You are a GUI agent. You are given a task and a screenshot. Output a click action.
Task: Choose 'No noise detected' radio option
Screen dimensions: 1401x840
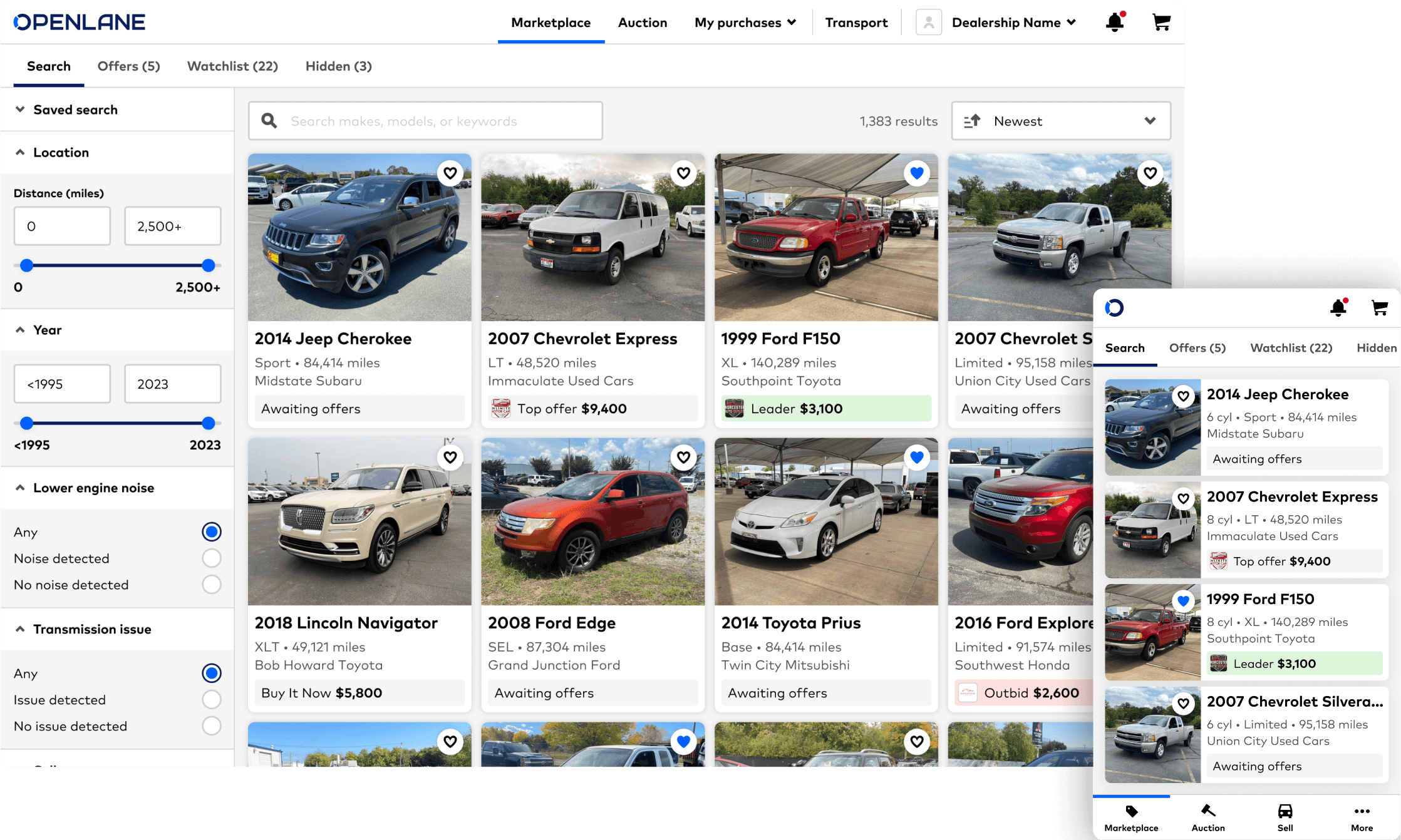[x=211, y=585]
